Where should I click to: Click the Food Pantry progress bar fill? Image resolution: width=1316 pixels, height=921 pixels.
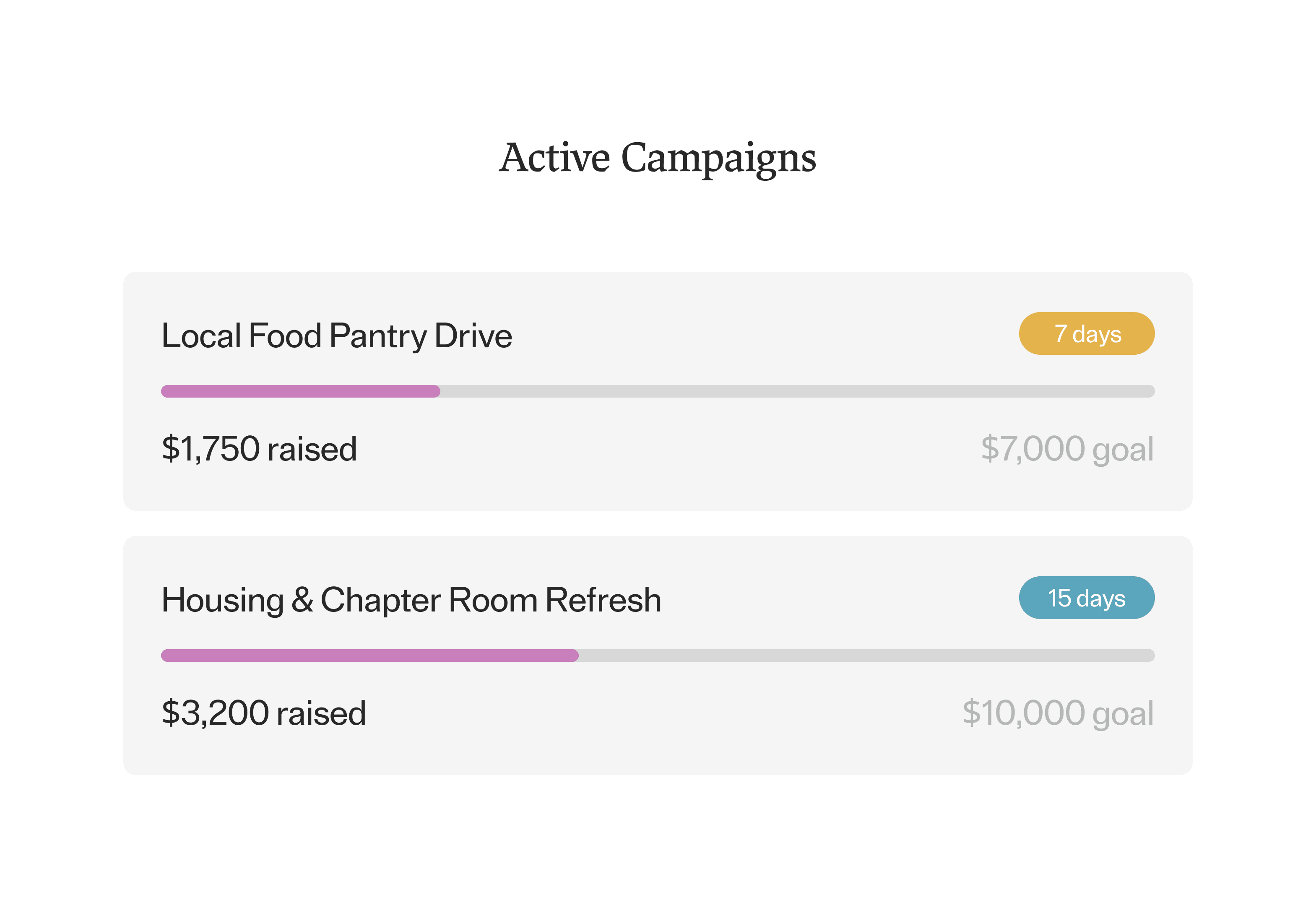click(300, 391)
